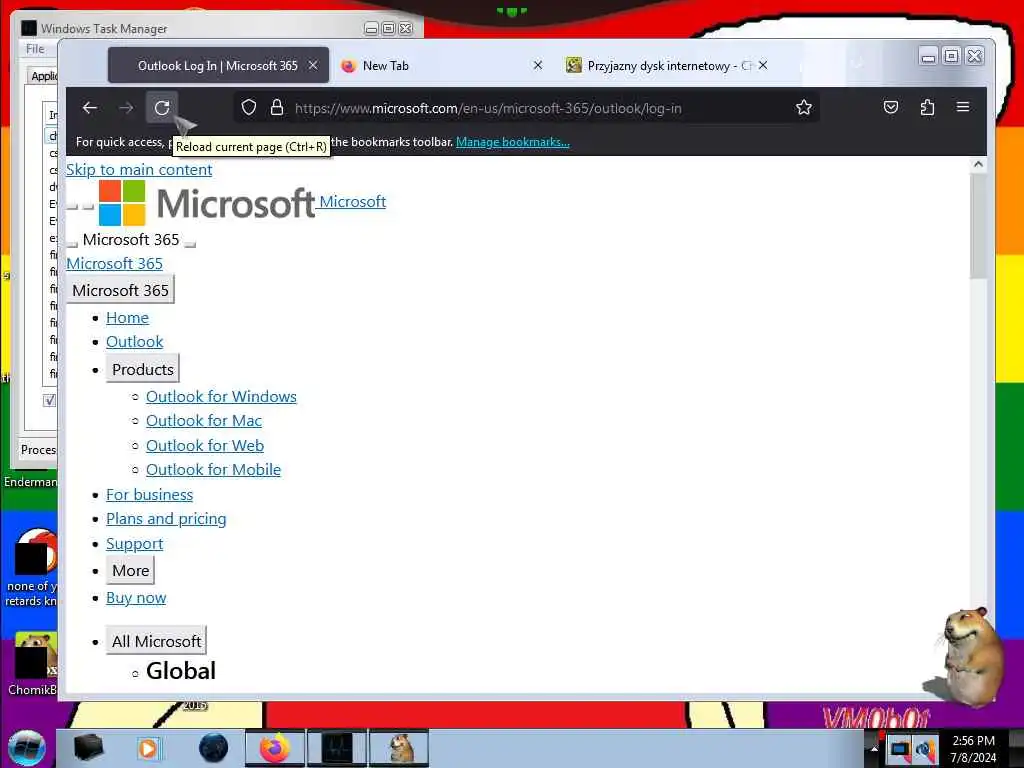This screenshot has width=1024, height=768.
Task: Close the Outlook Log In tab
Action: 313,65
